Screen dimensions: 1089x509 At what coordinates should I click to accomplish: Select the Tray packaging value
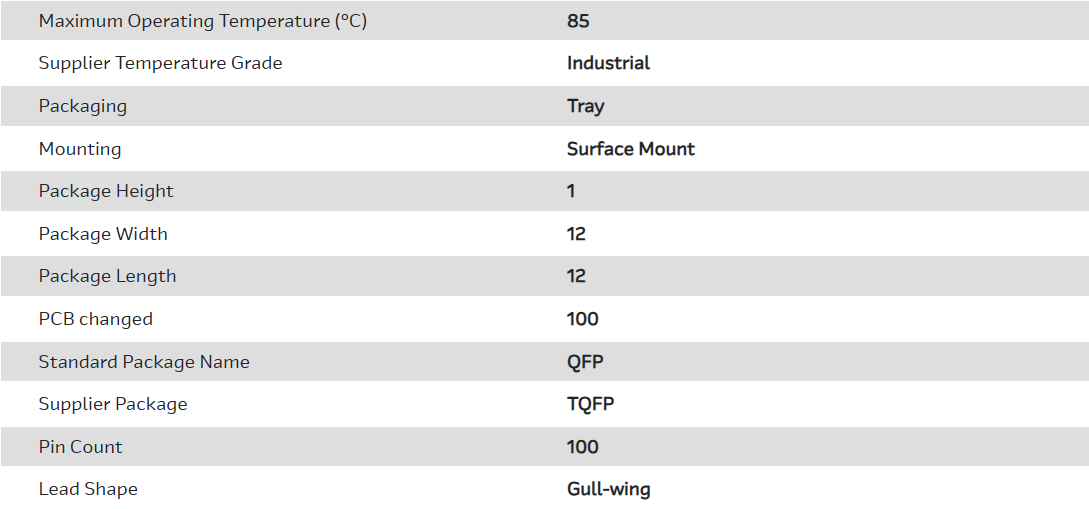[586, 106]
